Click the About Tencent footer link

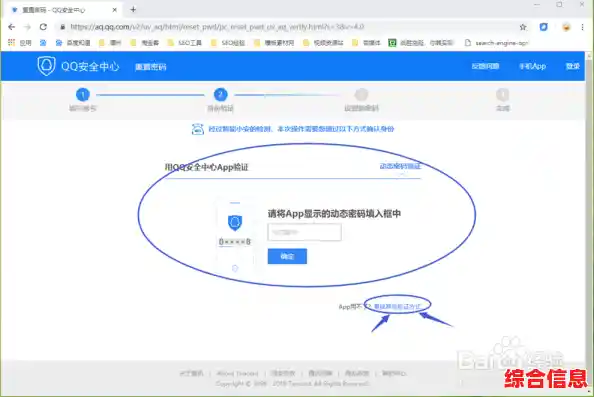238,374
